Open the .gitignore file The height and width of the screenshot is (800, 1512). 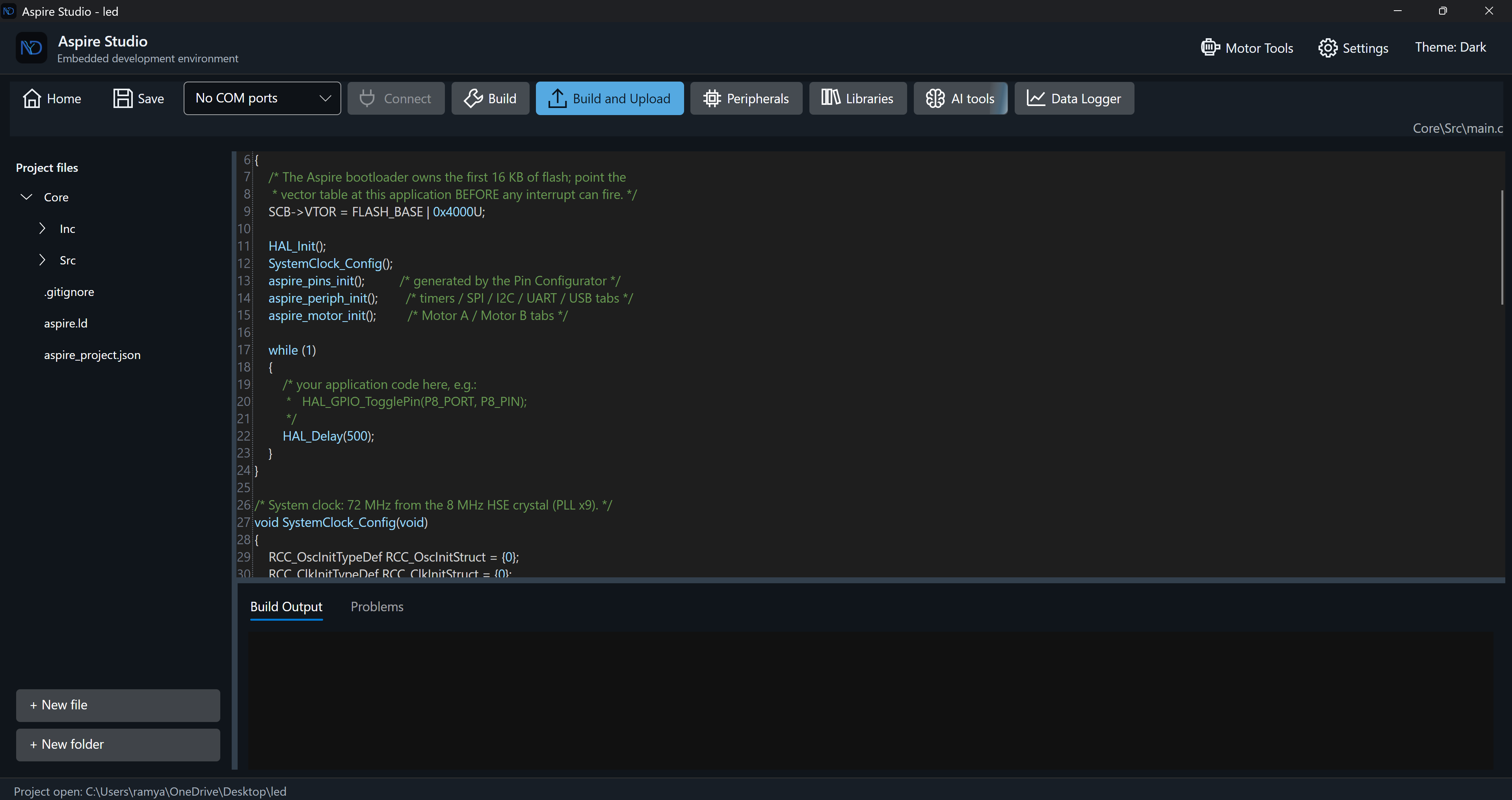(x=69, y=292)
